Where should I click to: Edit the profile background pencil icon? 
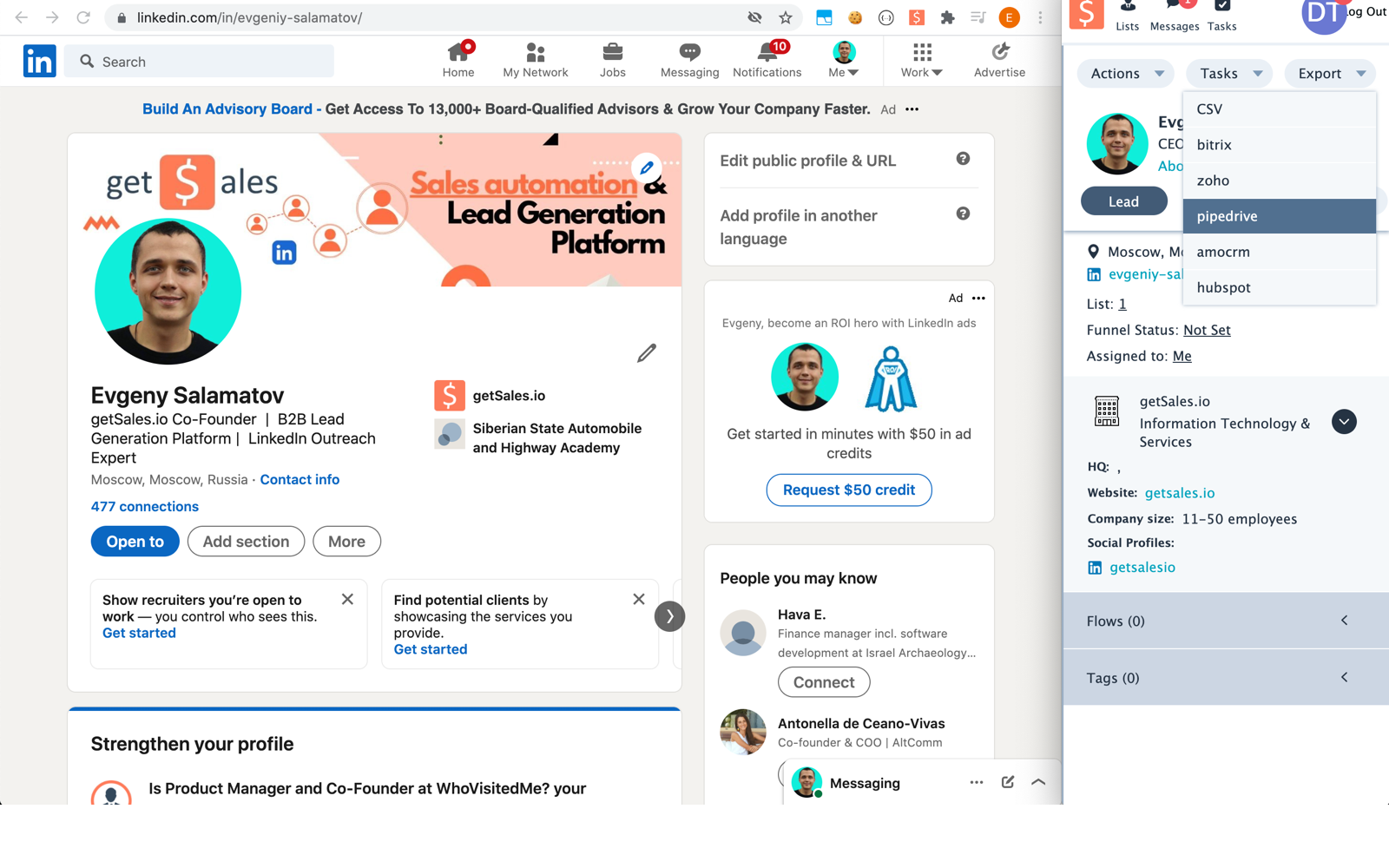(647, 168)
